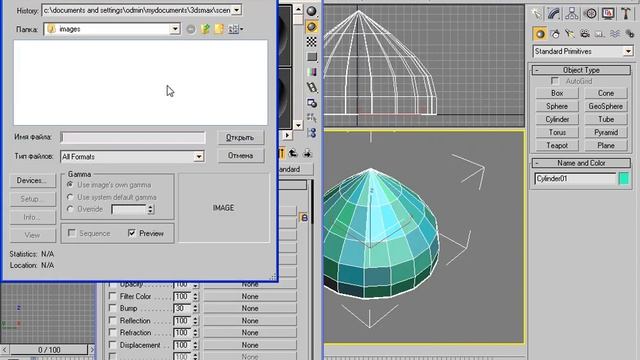Enable the Reflection map checkbox
640x360 pixels.
click(x=112, y=321)
